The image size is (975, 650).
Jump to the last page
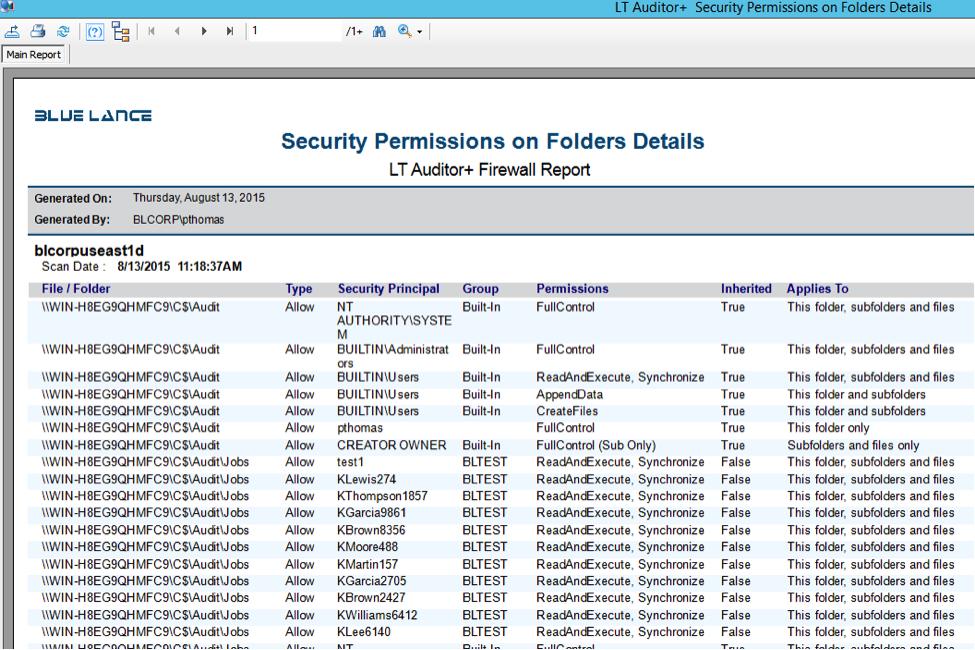click(x=229, y=31)
